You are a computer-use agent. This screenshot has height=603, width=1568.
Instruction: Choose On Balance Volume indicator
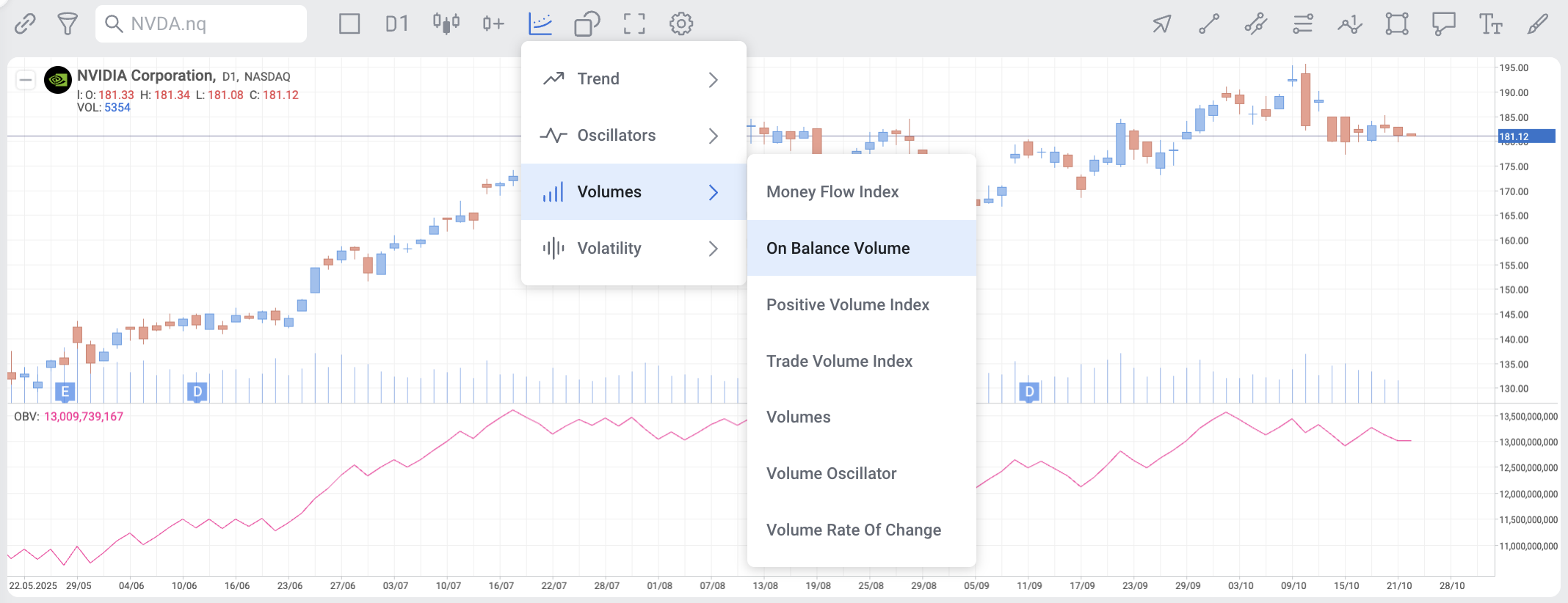point(862,248)
